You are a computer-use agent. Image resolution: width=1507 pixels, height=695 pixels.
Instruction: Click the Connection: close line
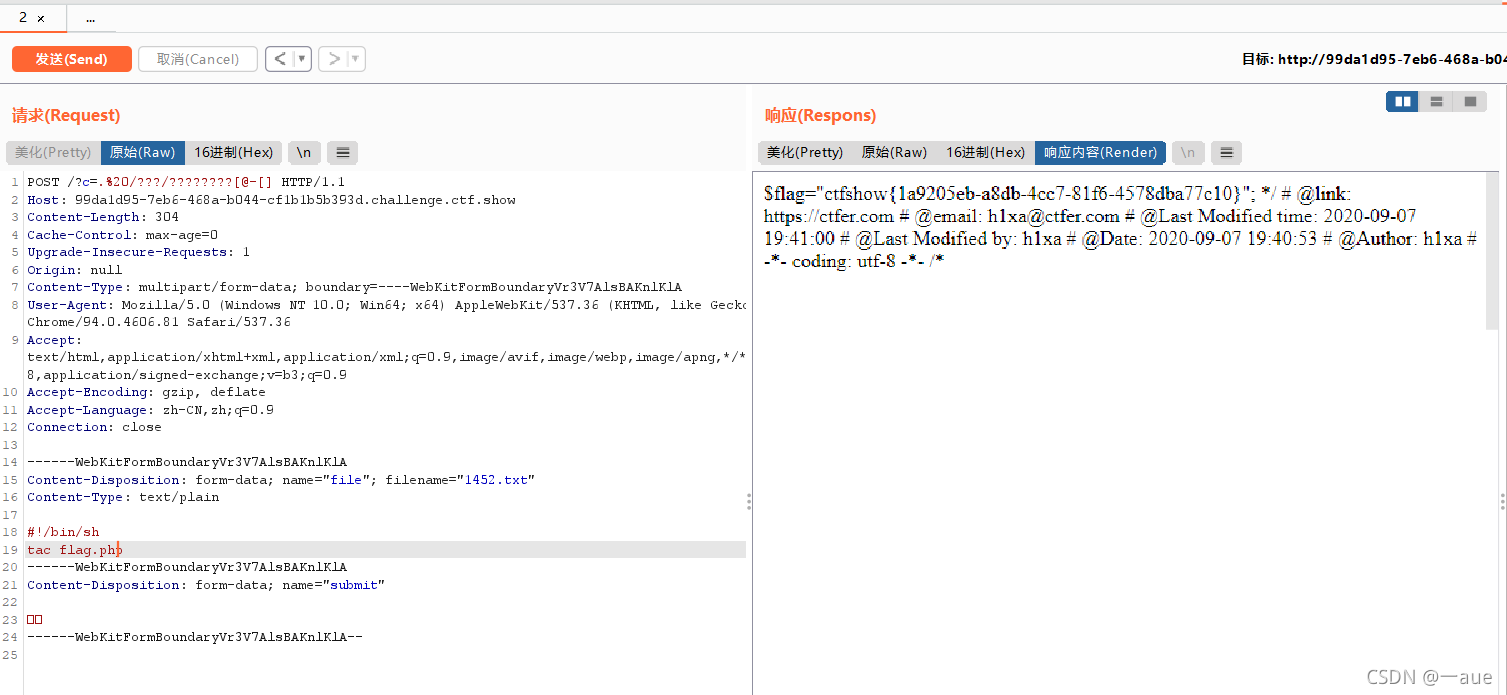(94, 427)
